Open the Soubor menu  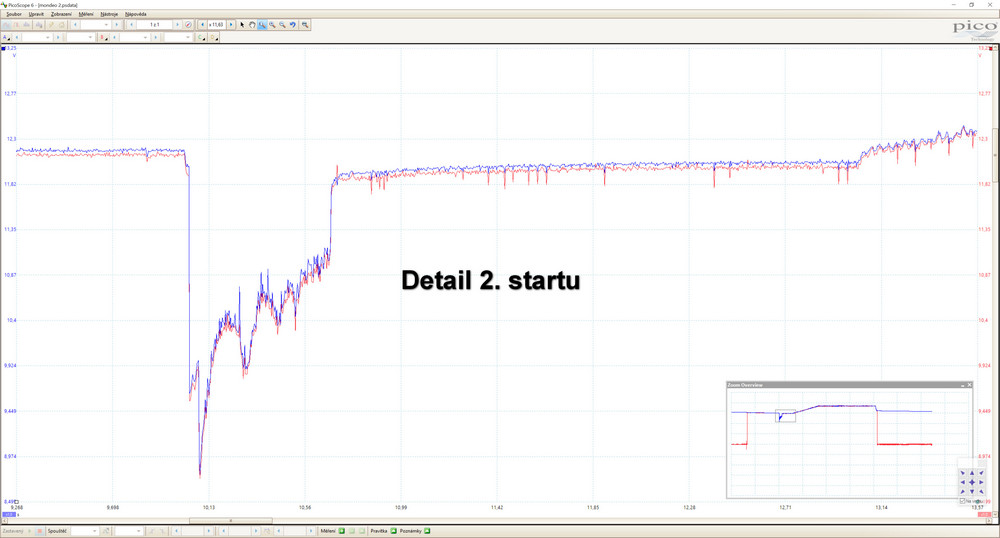[14, 14]
